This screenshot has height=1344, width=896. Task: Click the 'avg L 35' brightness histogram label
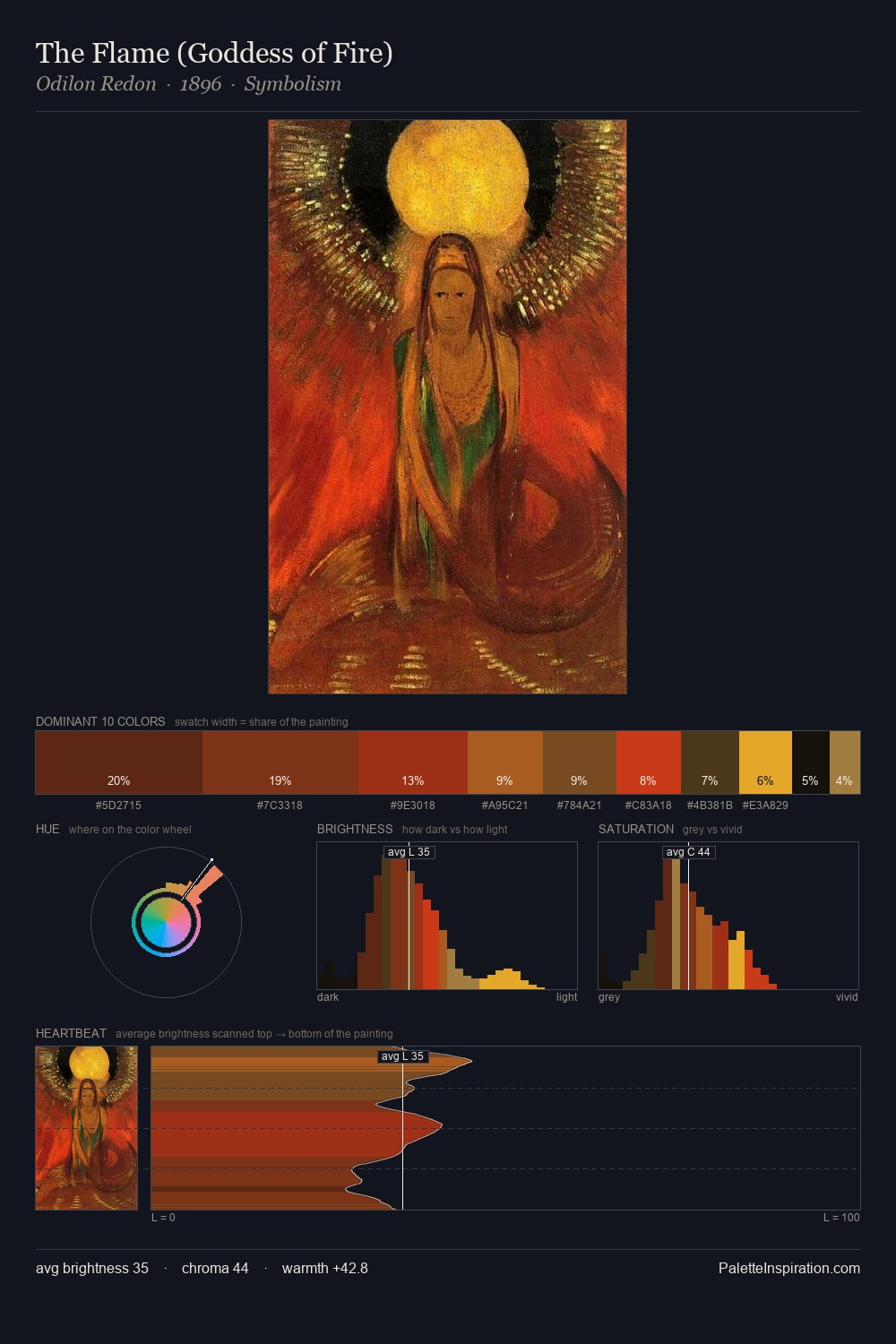[x=409, y=852]
